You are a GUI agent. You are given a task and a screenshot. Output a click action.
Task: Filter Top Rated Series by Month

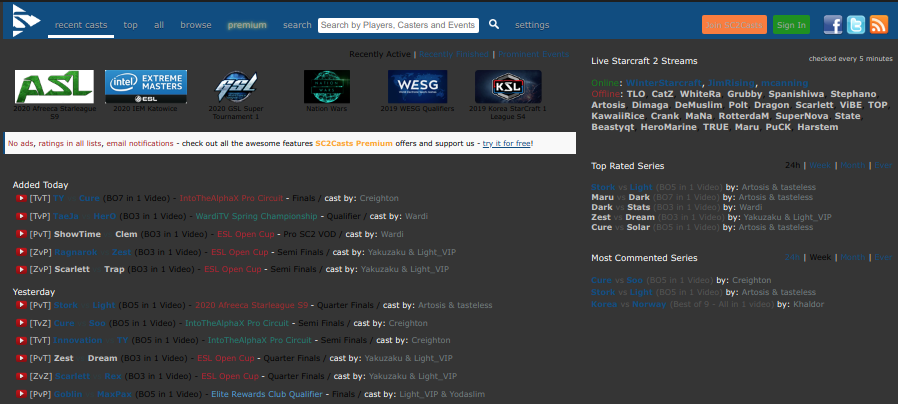click(x=853, y=165)
